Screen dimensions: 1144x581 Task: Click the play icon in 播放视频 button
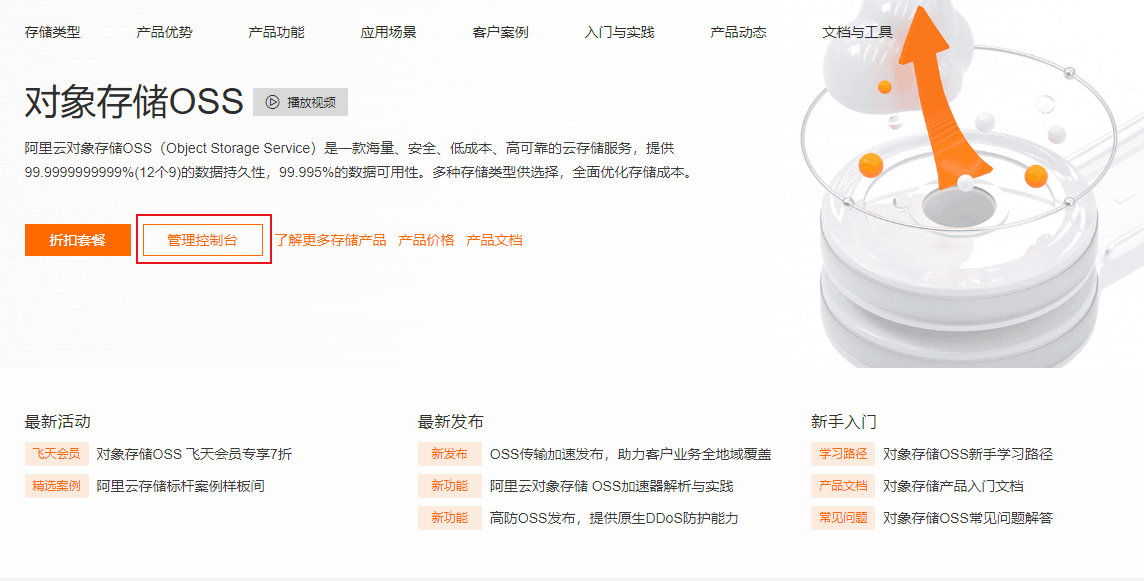pos(272,102)
